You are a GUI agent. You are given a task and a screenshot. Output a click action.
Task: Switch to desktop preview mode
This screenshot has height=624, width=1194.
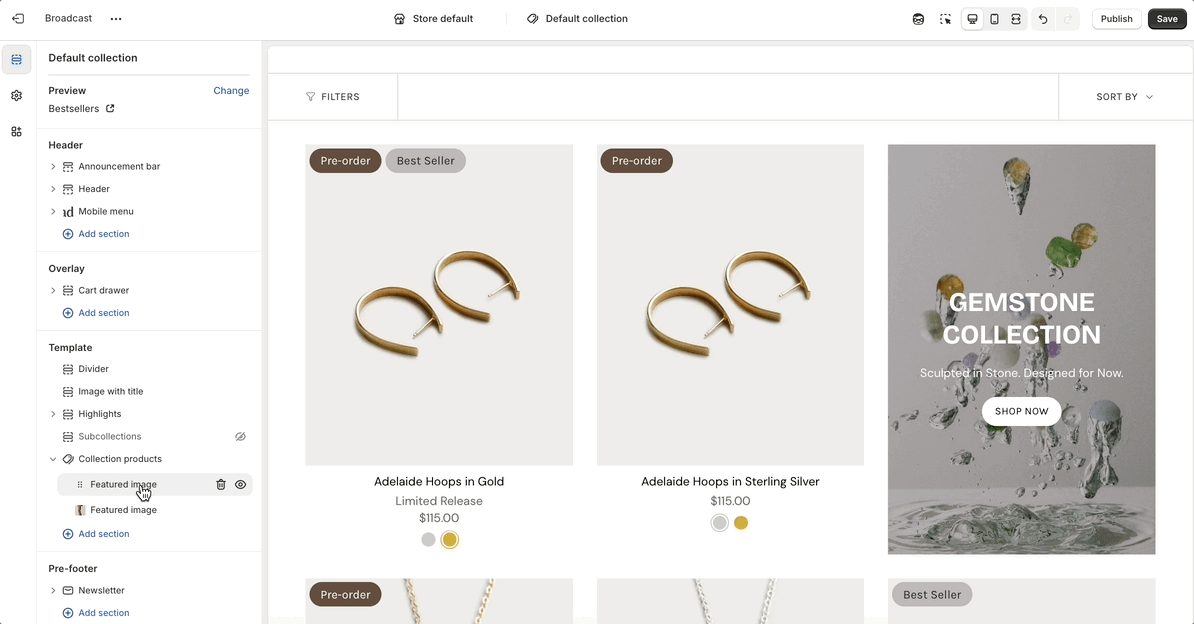972,19
